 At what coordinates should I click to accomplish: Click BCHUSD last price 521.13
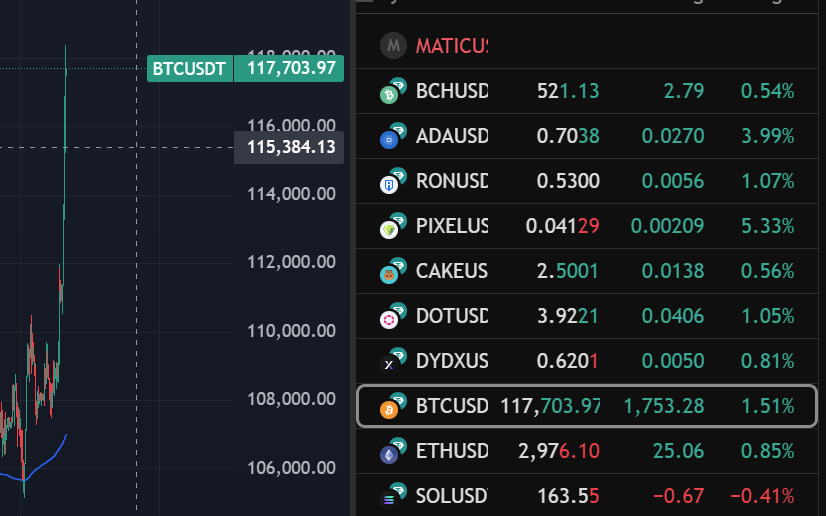pos(568,91)
